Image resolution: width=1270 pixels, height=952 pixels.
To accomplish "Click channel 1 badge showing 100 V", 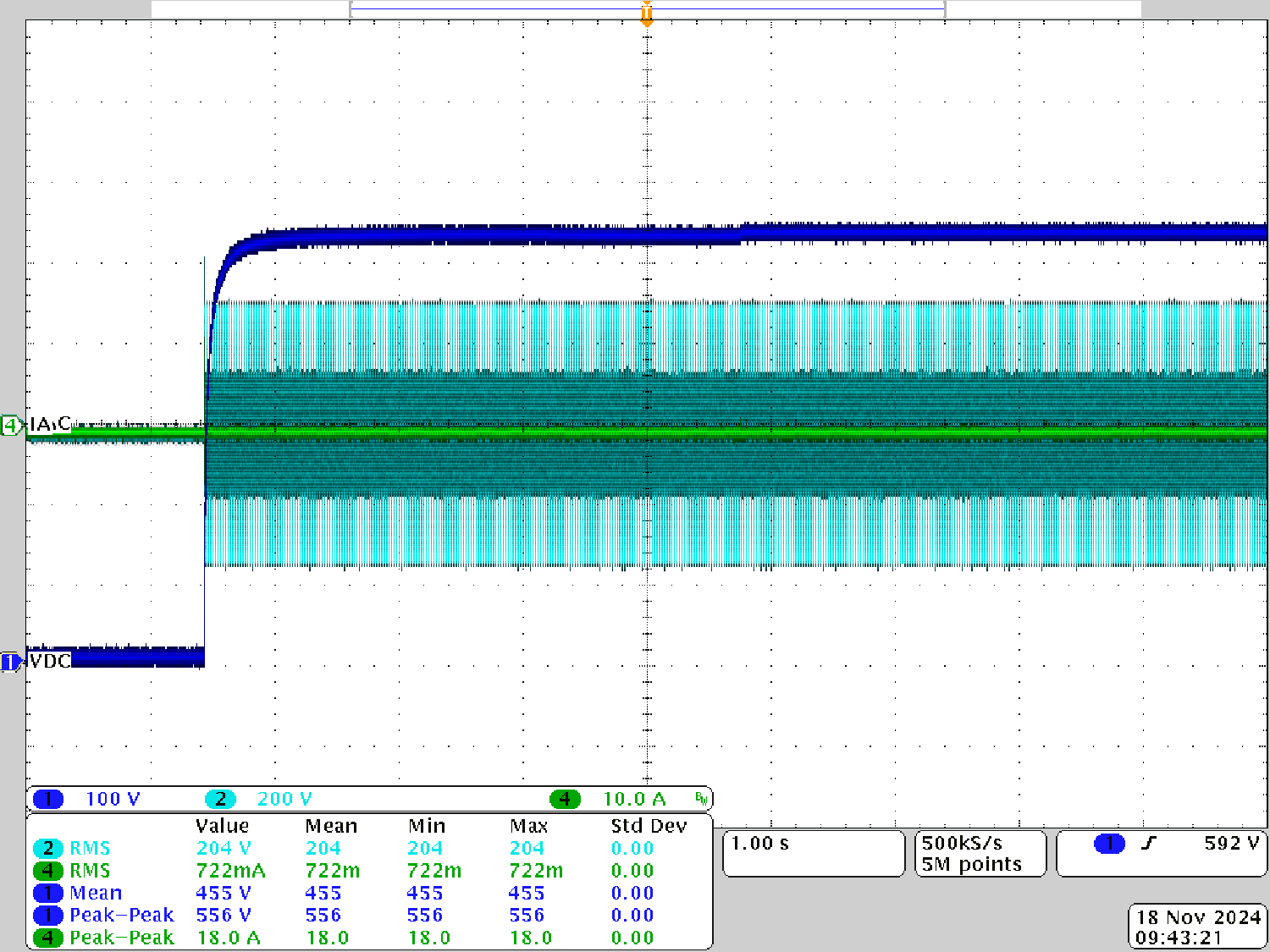I will click(48, 799).
